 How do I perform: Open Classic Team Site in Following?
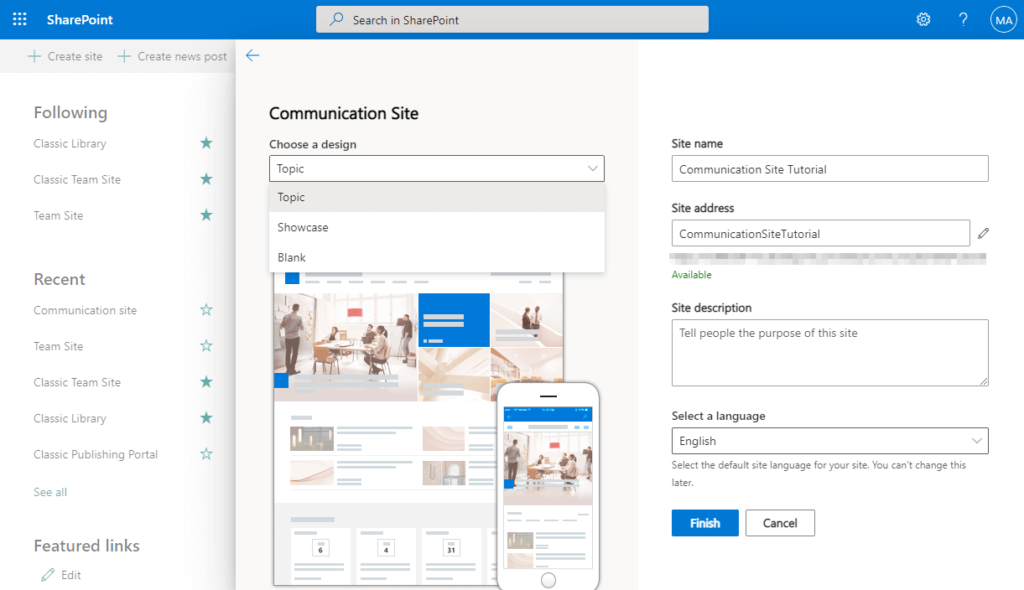77,179
